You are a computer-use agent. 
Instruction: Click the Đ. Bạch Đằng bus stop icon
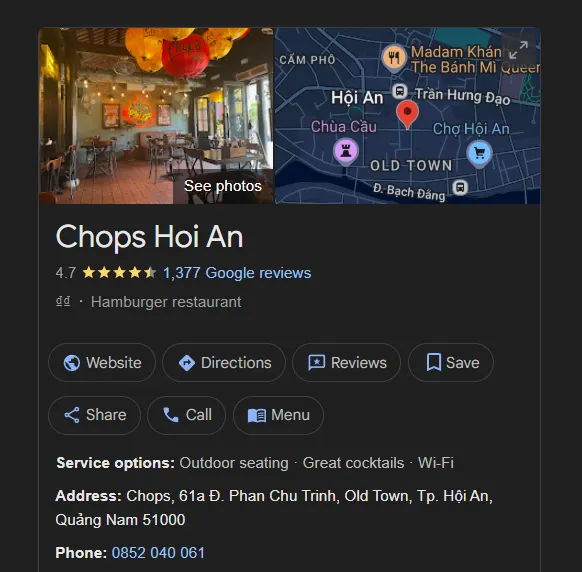tap(460, 187)
